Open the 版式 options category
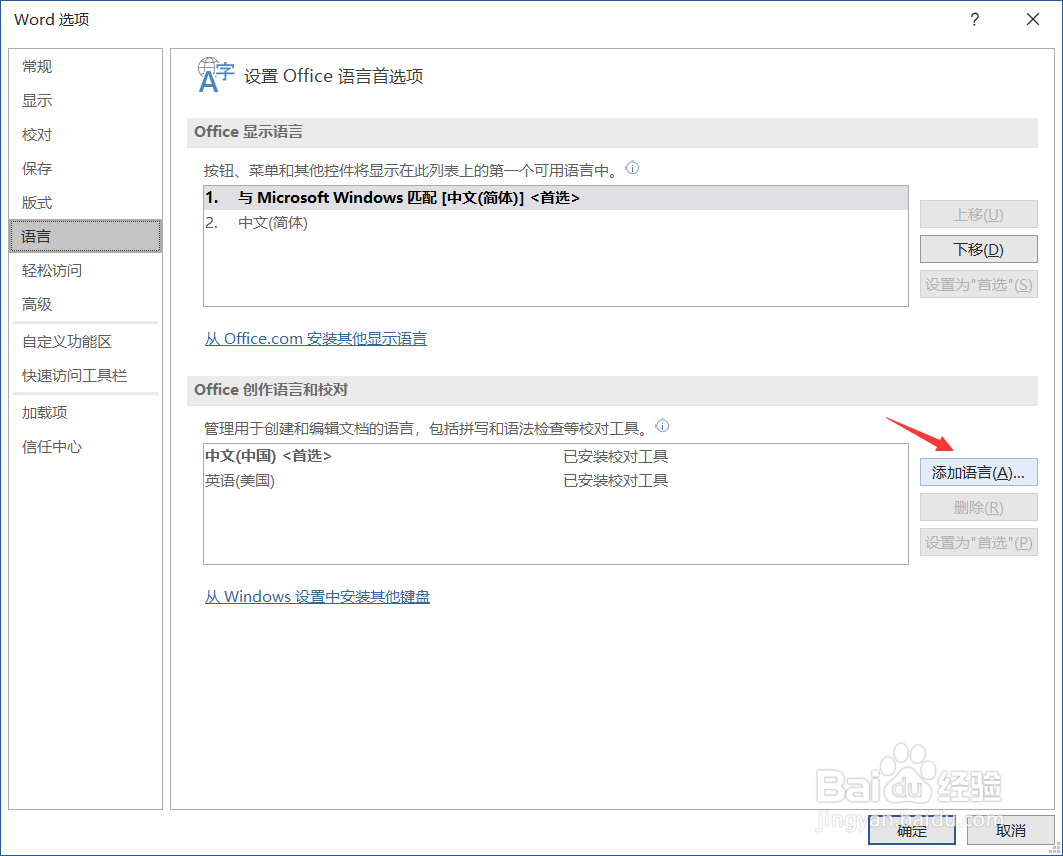Viewport: 1063px width, 856px height. pyautogui.click(x=85, y=202)
